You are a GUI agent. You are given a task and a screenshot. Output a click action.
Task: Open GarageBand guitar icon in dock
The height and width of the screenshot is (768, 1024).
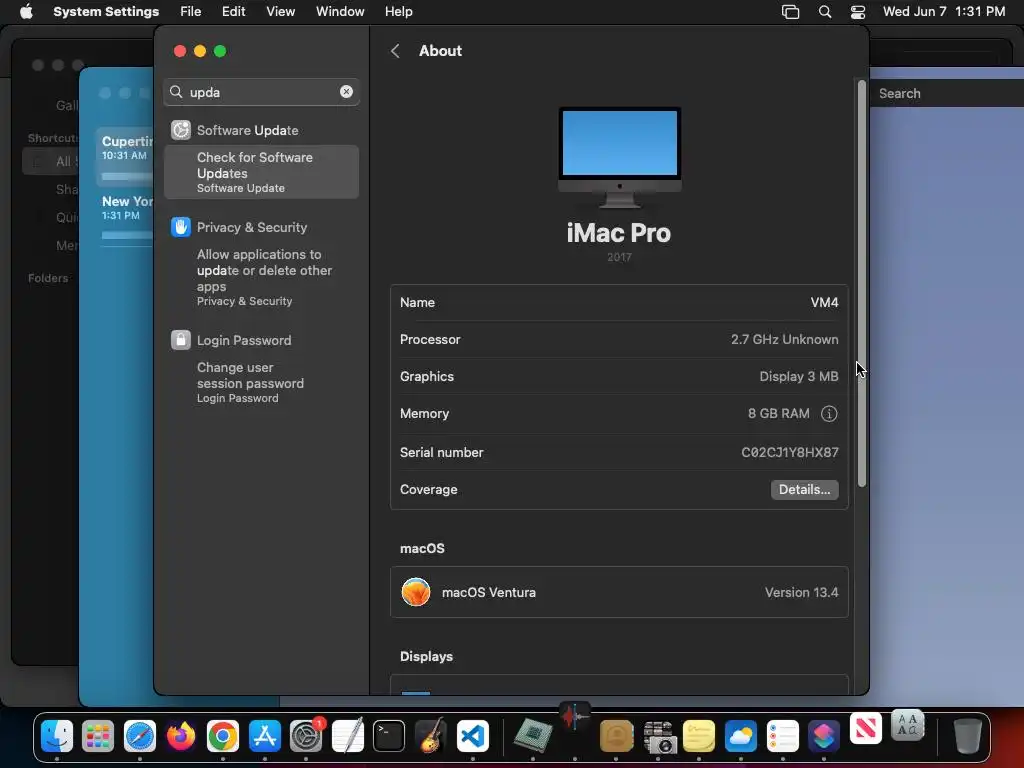click(430, 736)
